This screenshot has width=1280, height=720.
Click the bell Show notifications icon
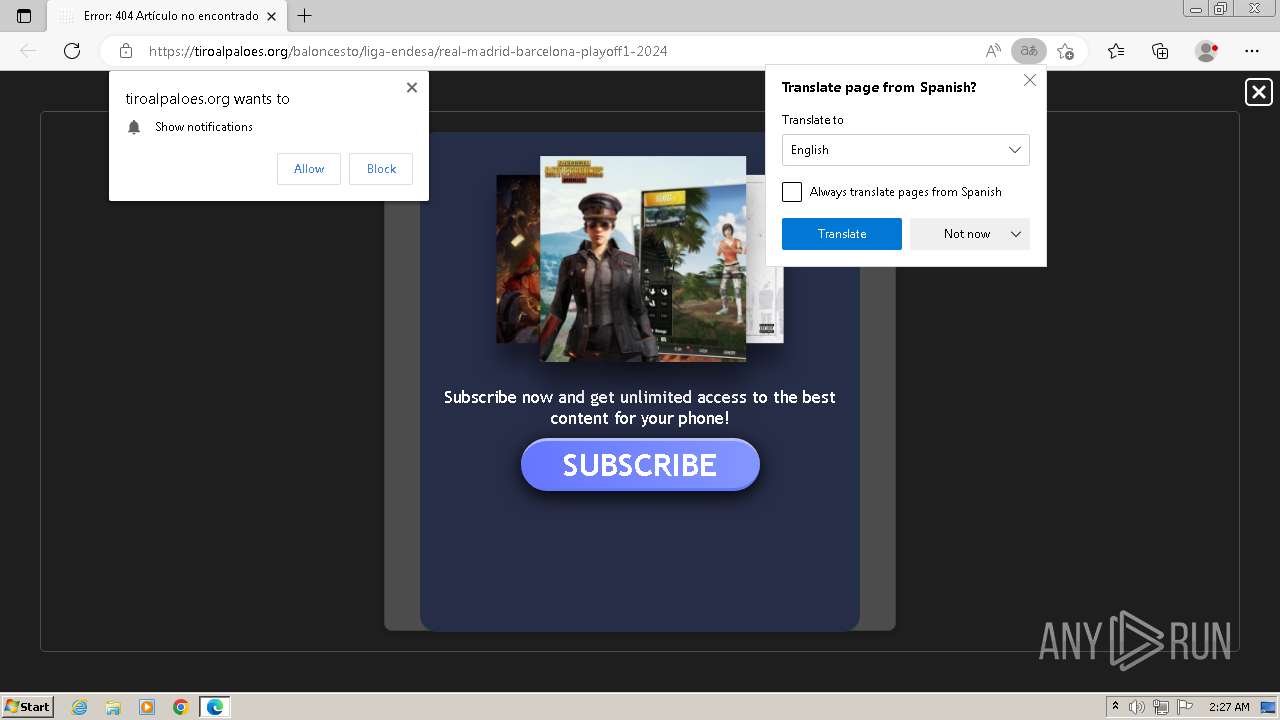point(134,127)
